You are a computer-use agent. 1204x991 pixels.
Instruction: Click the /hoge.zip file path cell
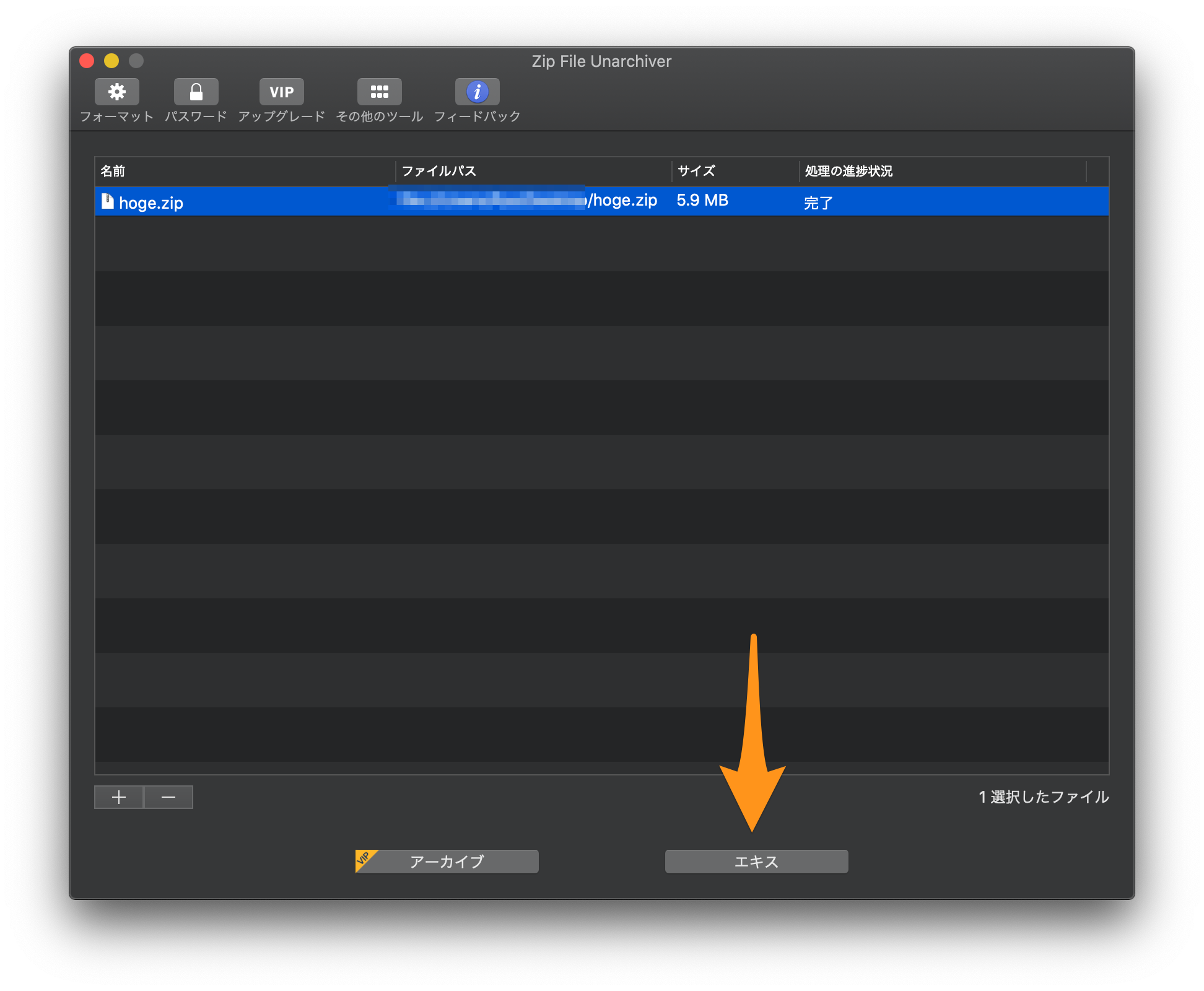tap(622, 201)
